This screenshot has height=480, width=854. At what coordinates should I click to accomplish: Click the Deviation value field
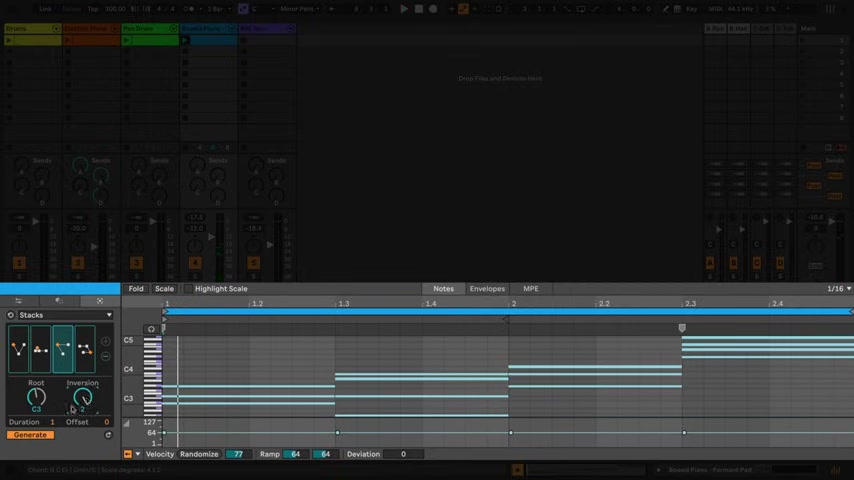coord(403,454)
